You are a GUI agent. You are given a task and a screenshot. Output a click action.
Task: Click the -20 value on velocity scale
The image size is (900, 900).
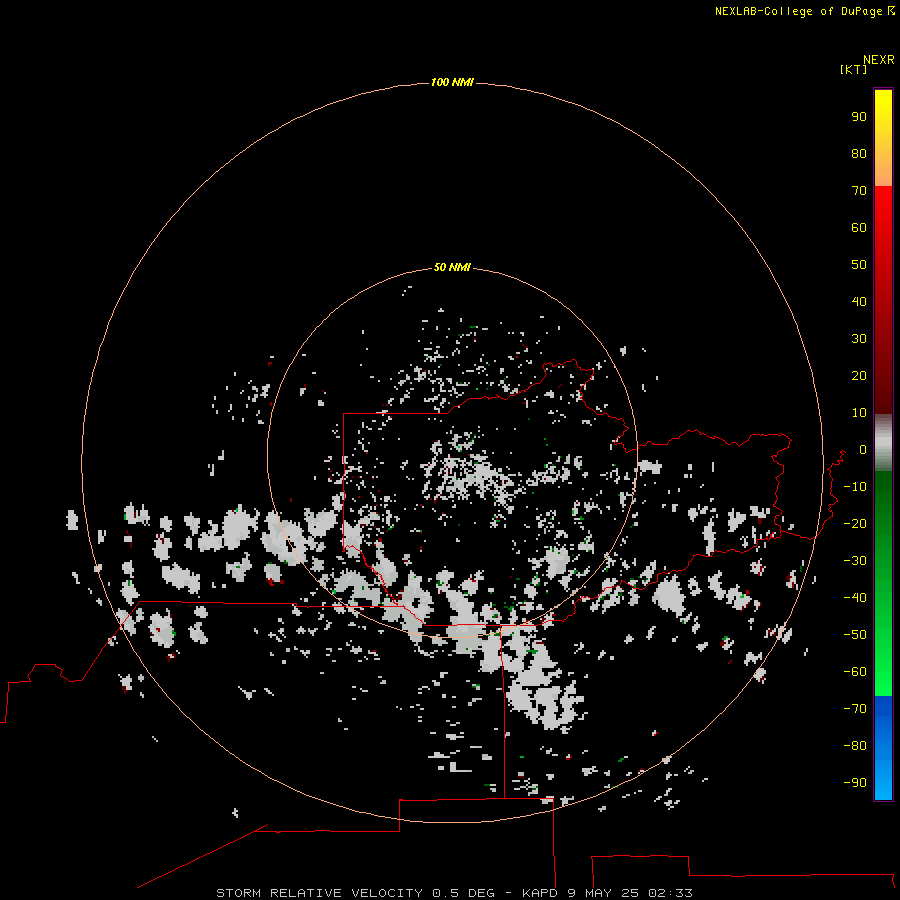(x=855, y=524)
